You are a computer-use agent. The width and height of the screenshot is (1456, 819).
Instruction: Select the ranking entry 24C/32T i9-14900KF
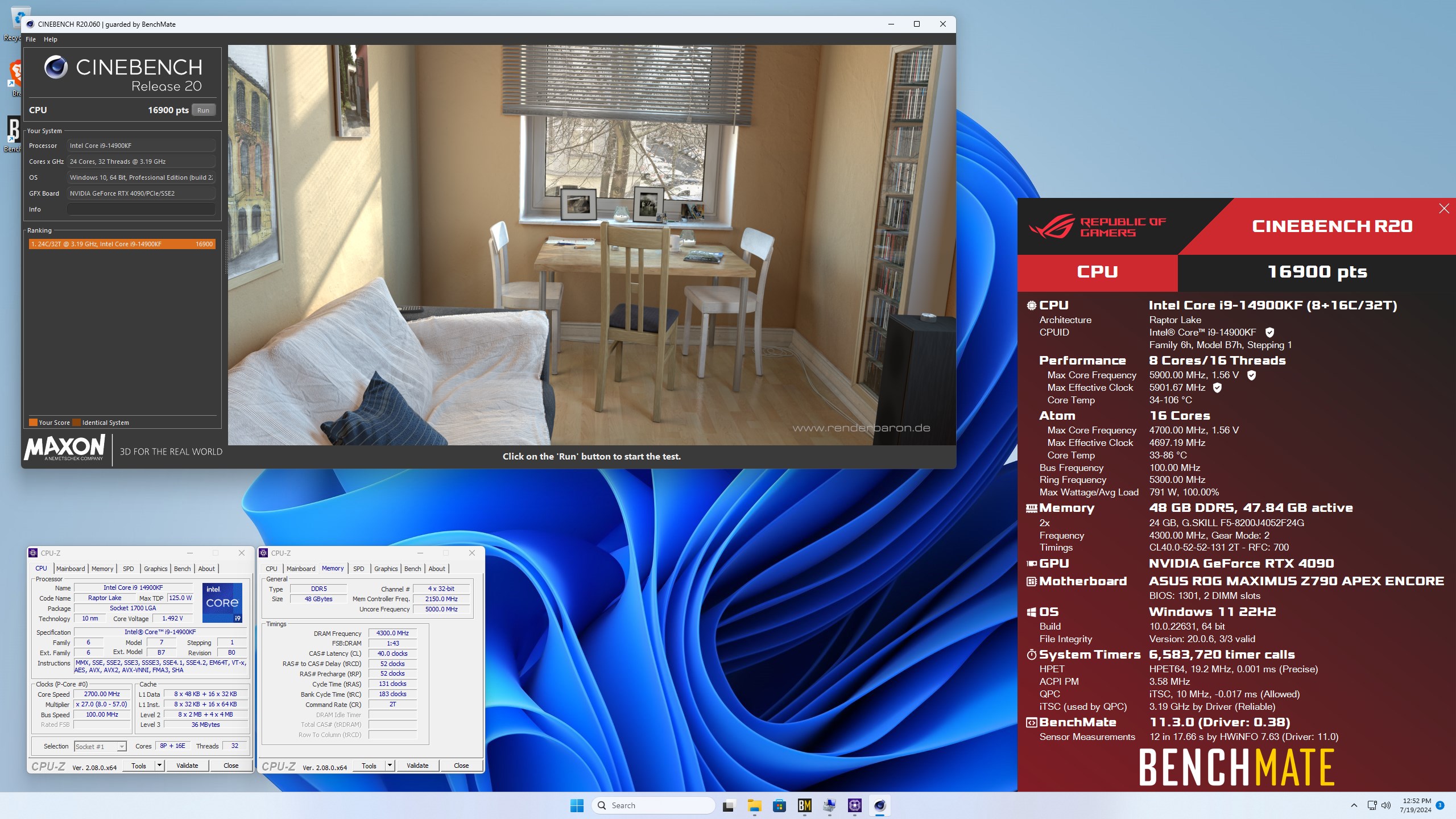click(122, 244)
